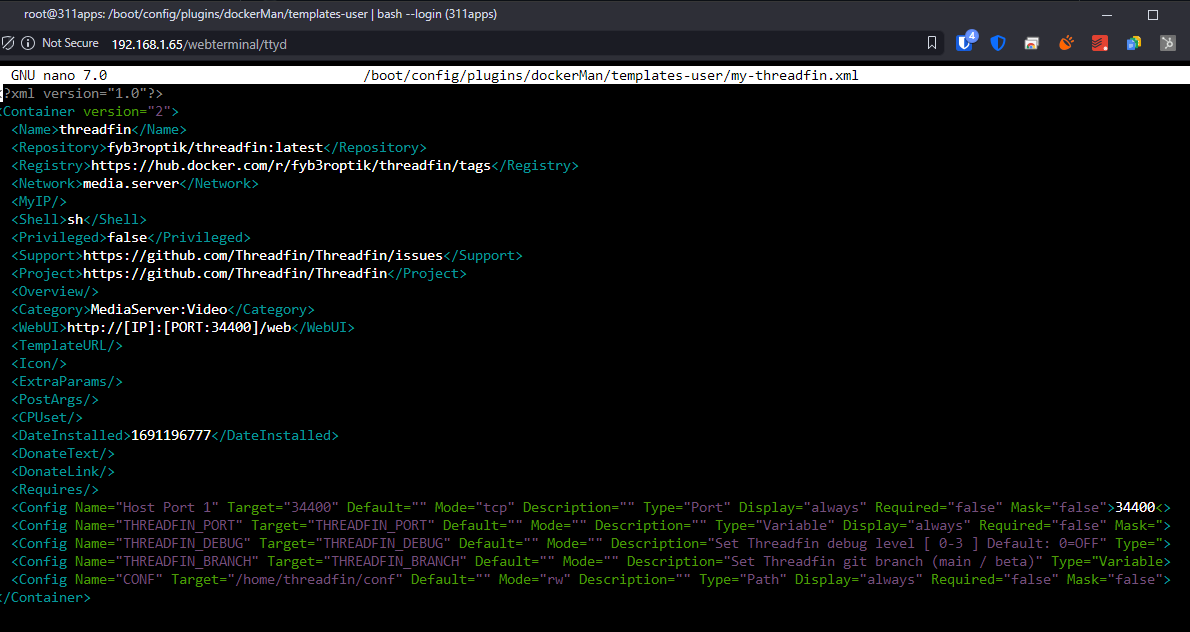
Task: Click the Project github Threadfin URL
Action: pos(235,273)
